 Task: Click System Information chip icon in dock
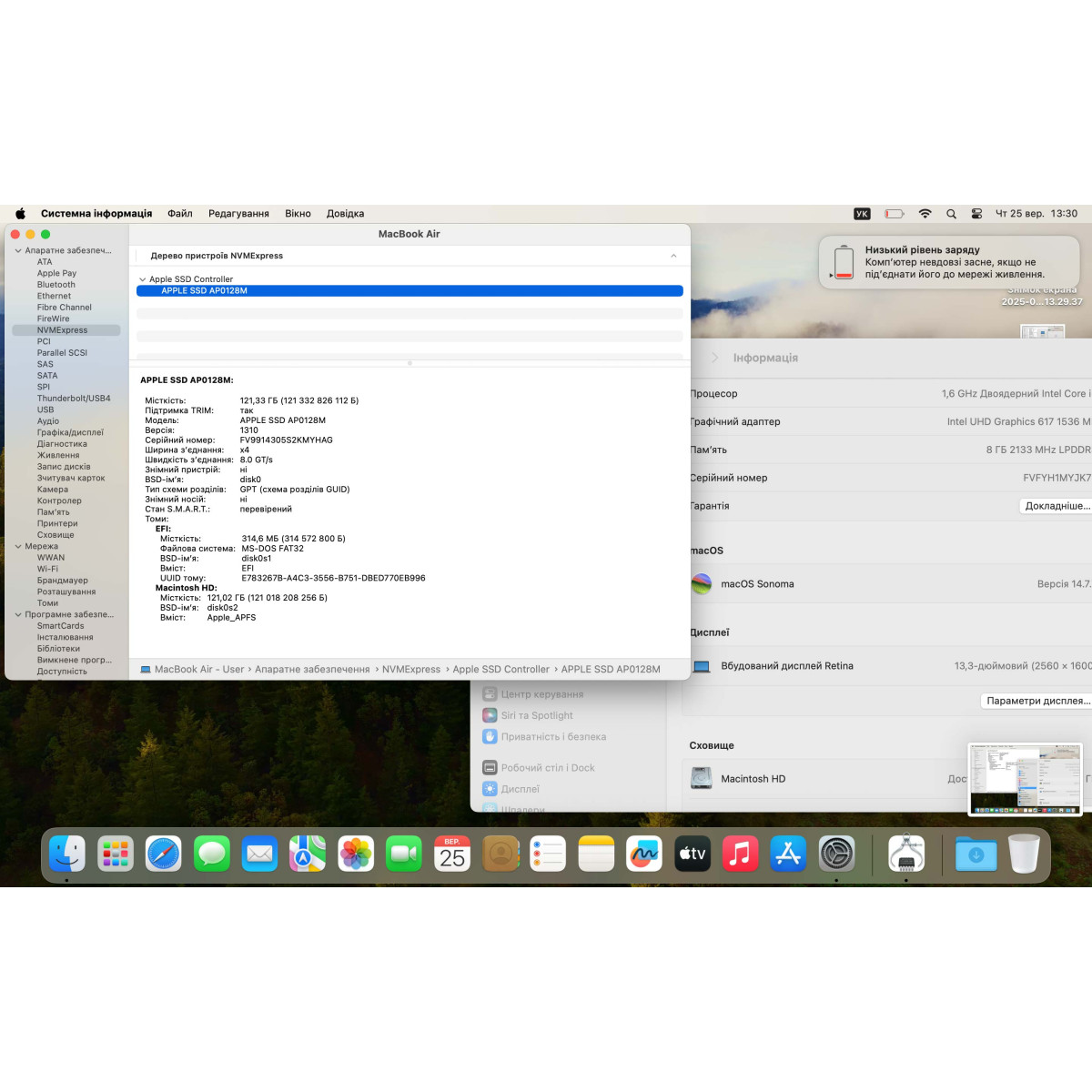pos(906,854)
